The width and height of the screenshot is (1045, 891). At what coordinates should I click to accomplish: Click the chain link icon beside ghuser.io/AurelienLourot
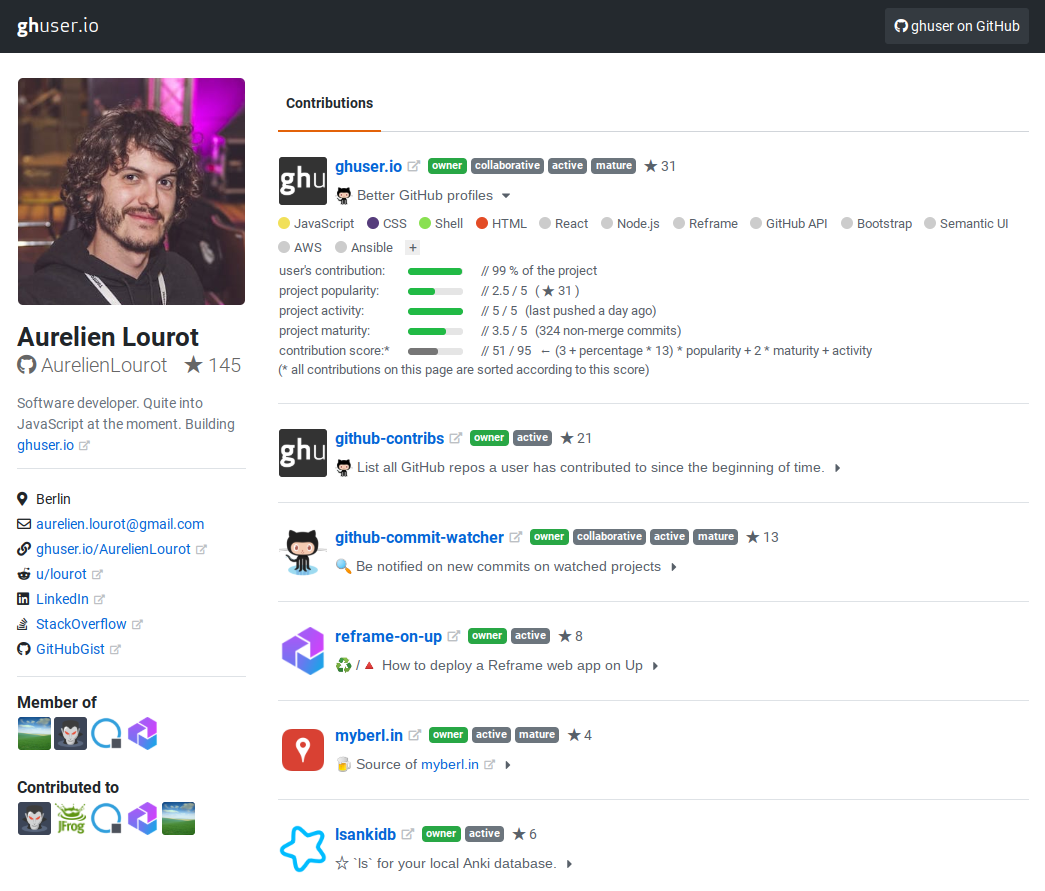point(24,549)
